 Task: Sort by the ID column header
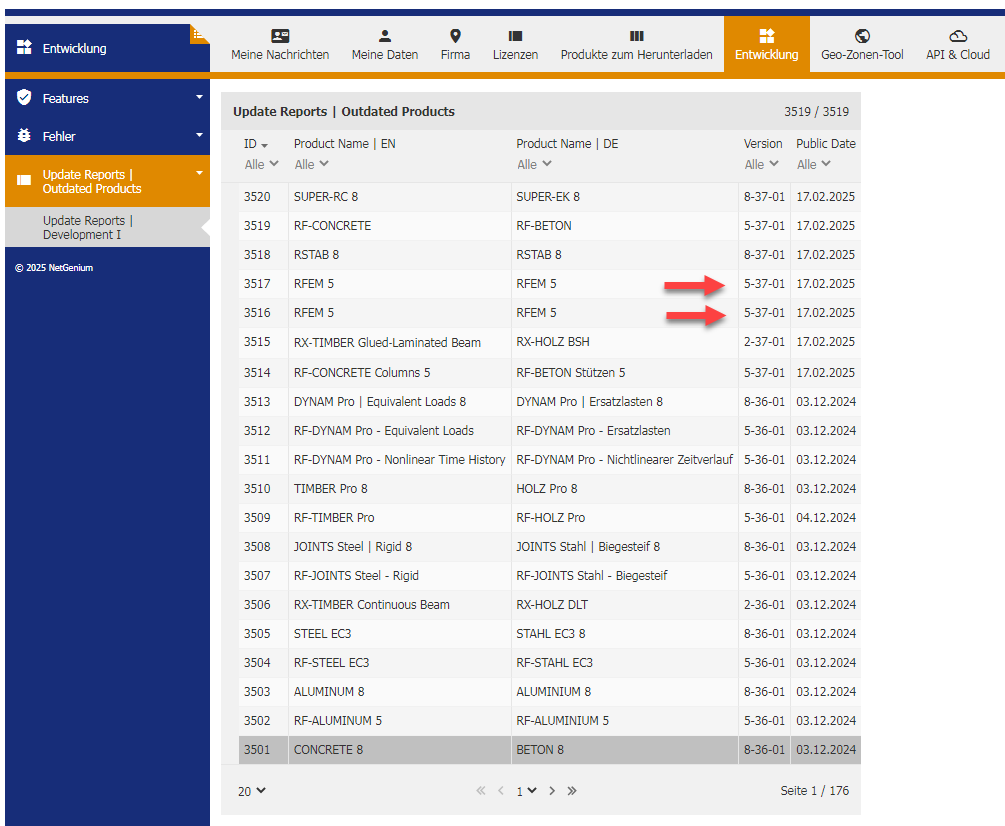click(x=256, y=144)
